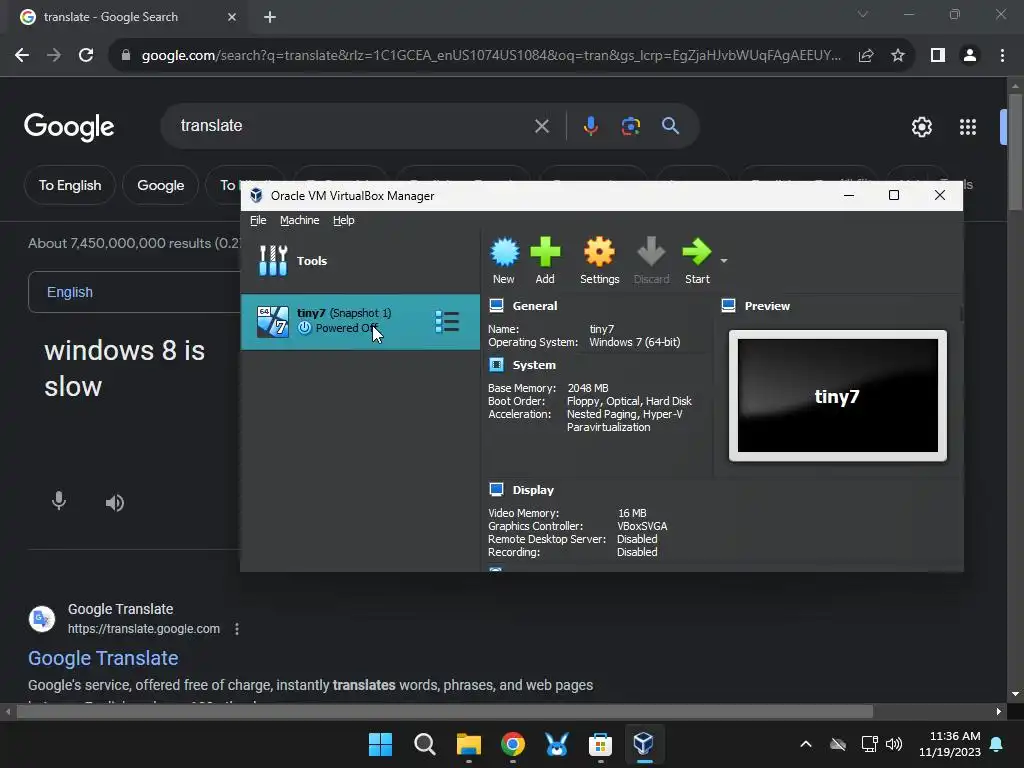Click in the Google search field

[x=353, y=125]
